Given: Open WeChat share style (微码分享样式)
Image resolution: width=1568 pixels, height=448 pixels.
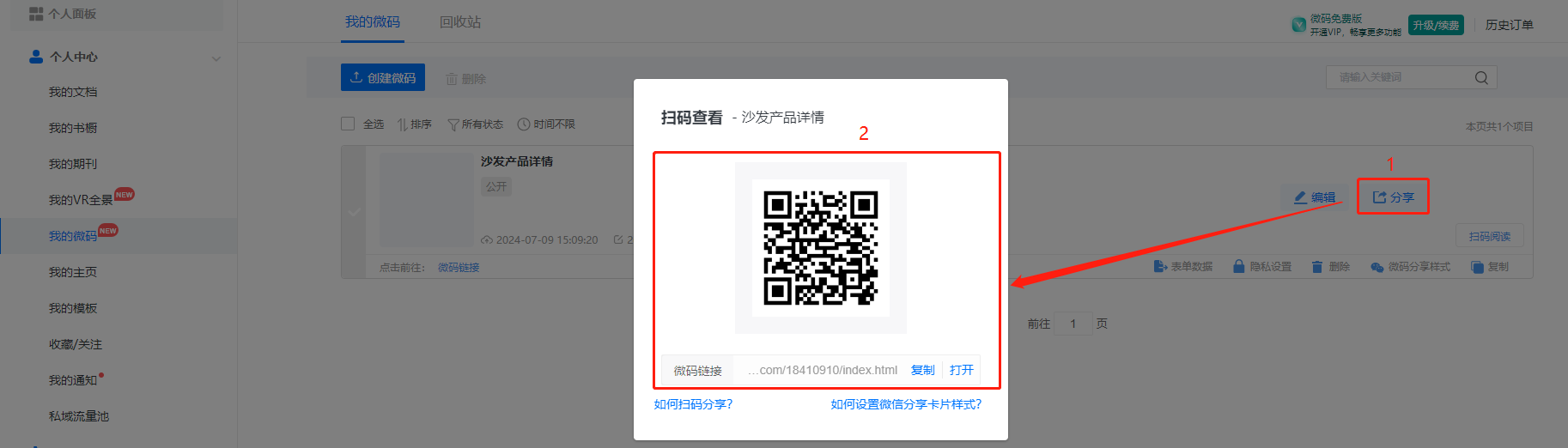Looking at the screenshot, I should point(1410,267).
